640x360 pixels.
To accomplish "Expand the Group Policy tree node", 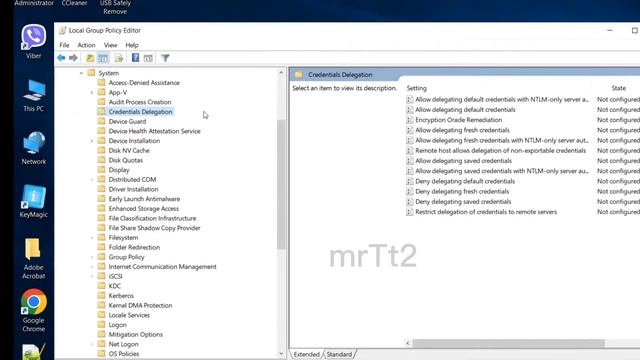I will (x=91, y=257).
